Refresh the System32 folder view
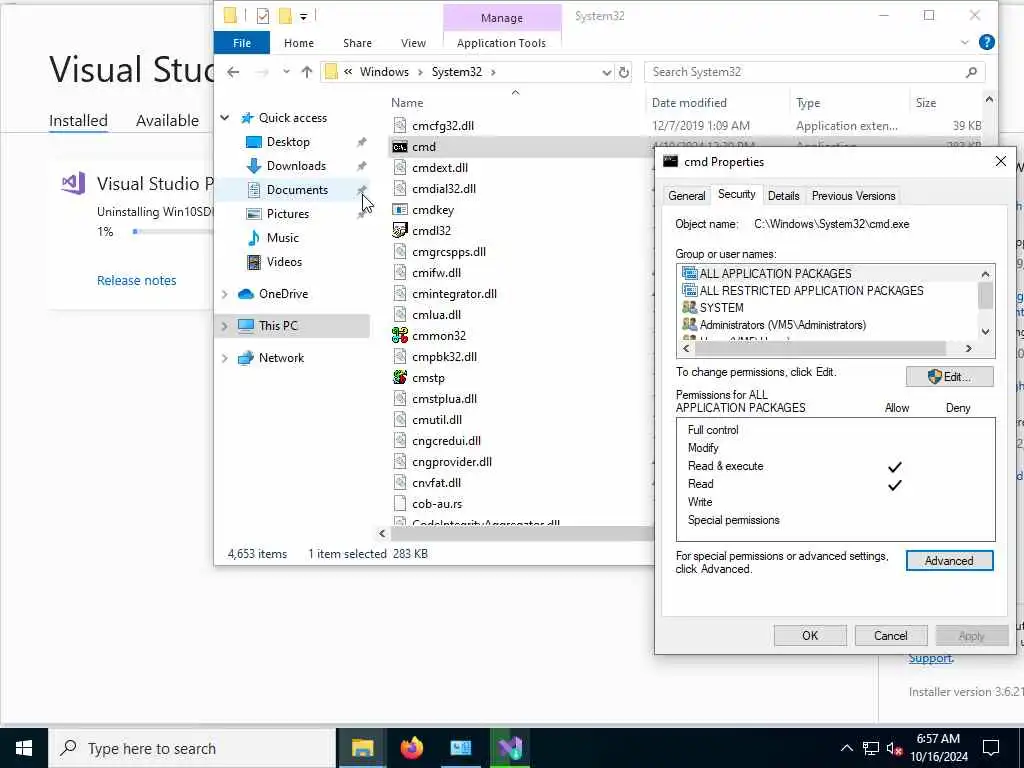Screen dimensions: 1024x768 (624, 72)
